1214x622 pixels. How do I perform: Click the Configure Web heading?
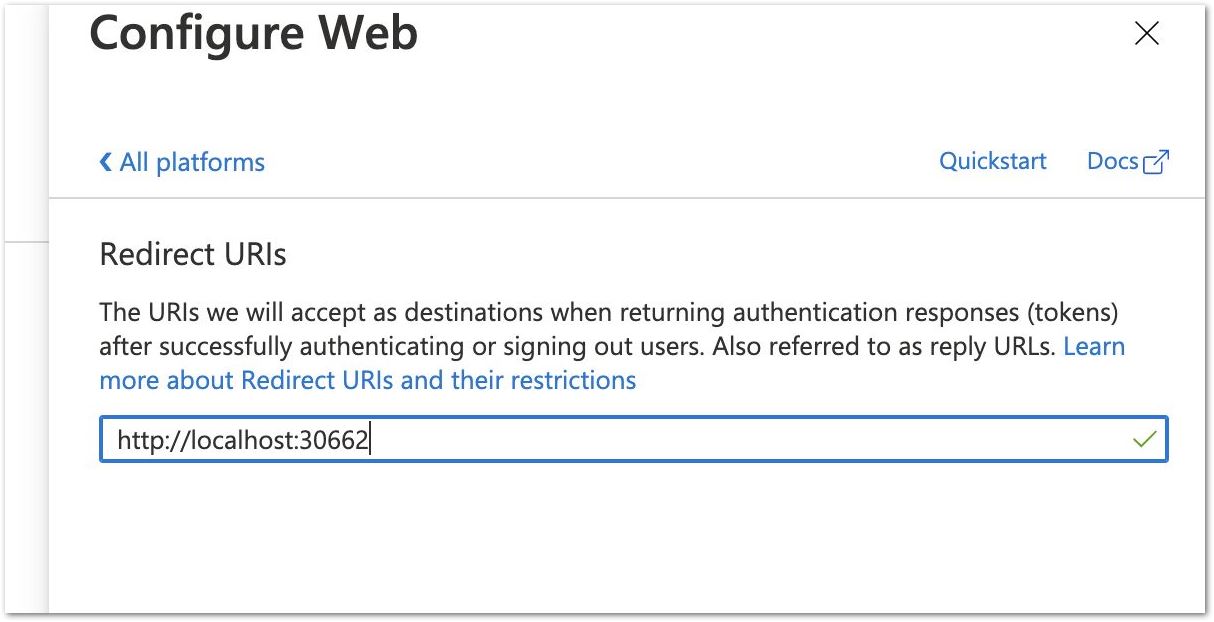click(254, 34)
